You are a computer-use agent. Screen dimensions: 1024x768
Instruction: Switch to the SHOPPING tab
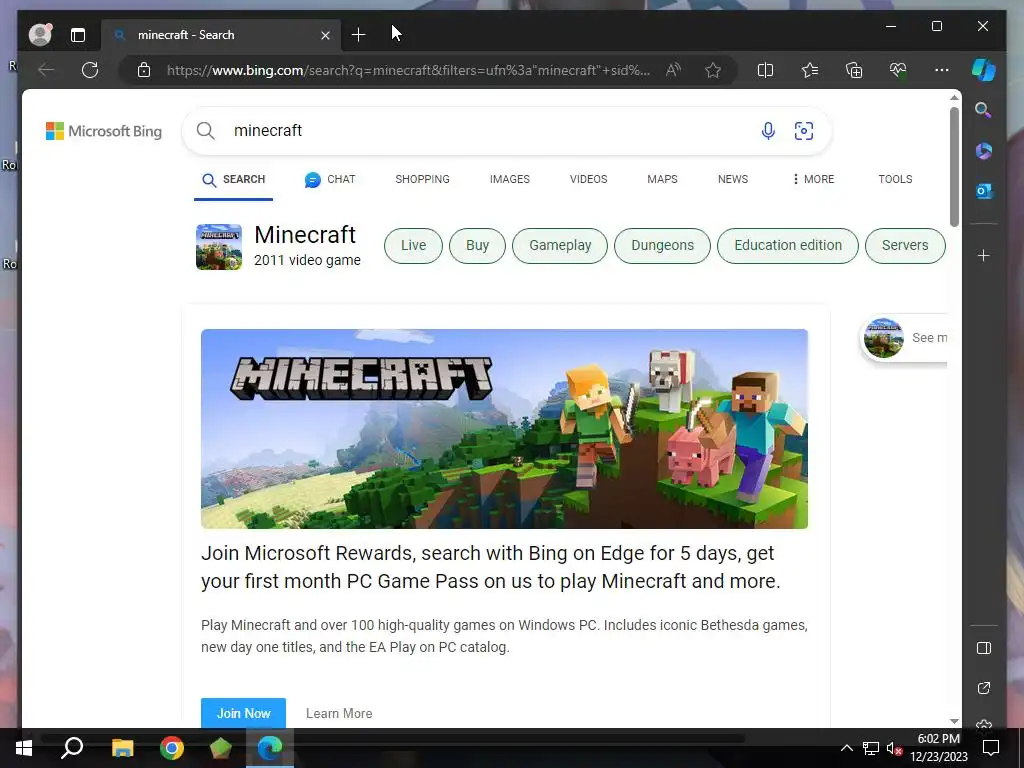(423, 180)
